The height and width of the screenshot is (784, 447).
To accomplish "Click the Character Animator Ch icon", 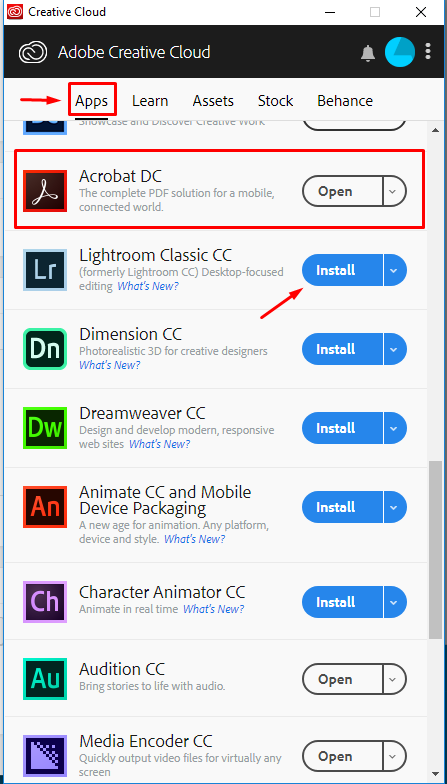I will [45, 602].
